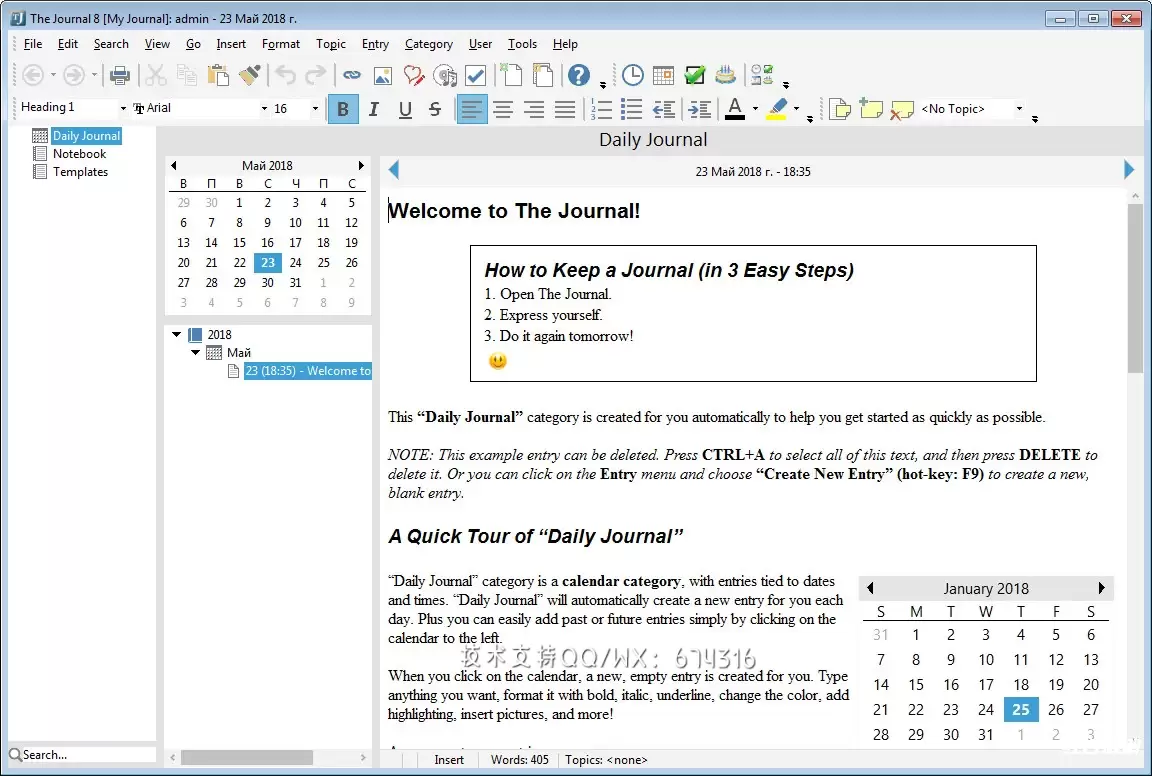This screenshot has width=1152, height=776.
Task: Collapse the Май month tree node
Action: pyautogui.click(x=195, y=353)
